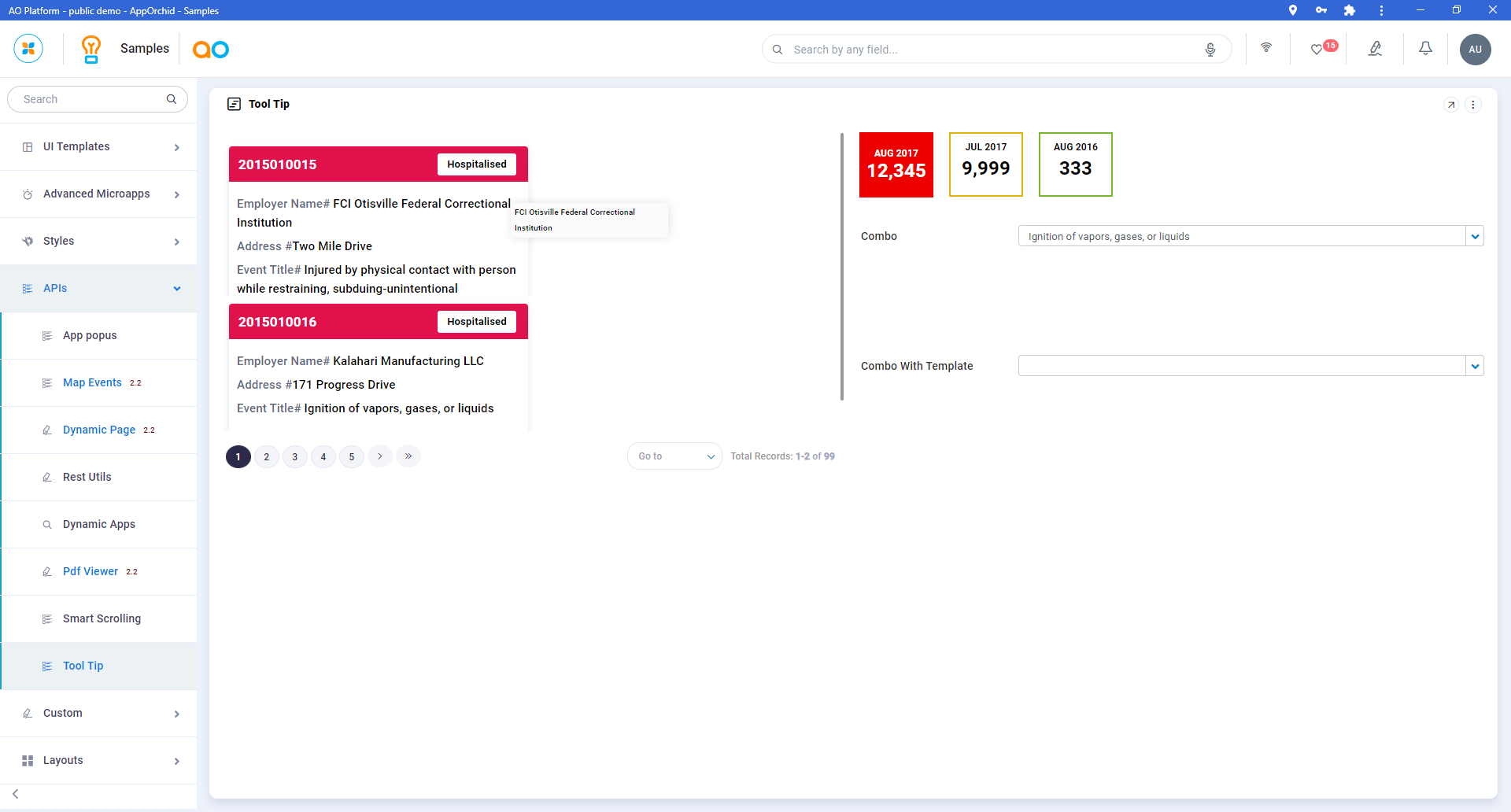Click the AppOrchid app launcher logo
1511x812 pixels.
(x=28, y=49)
